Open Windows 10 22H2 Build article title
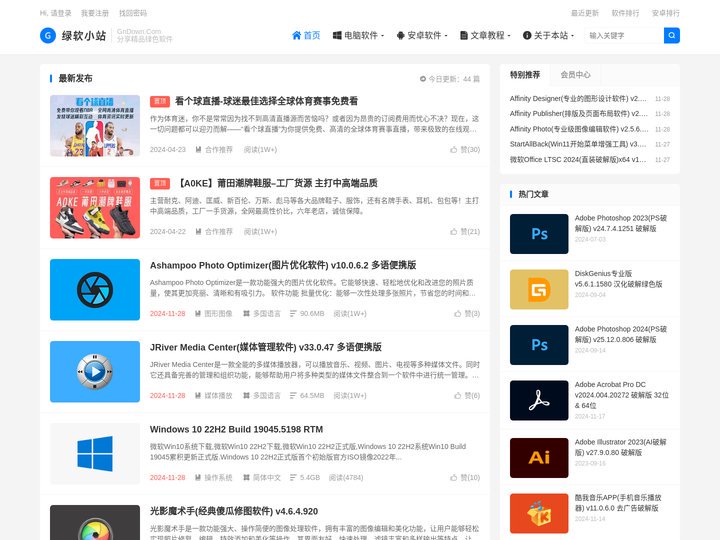Image resolution: width=720 pixels, height=540 pixels. pos(236,429)
